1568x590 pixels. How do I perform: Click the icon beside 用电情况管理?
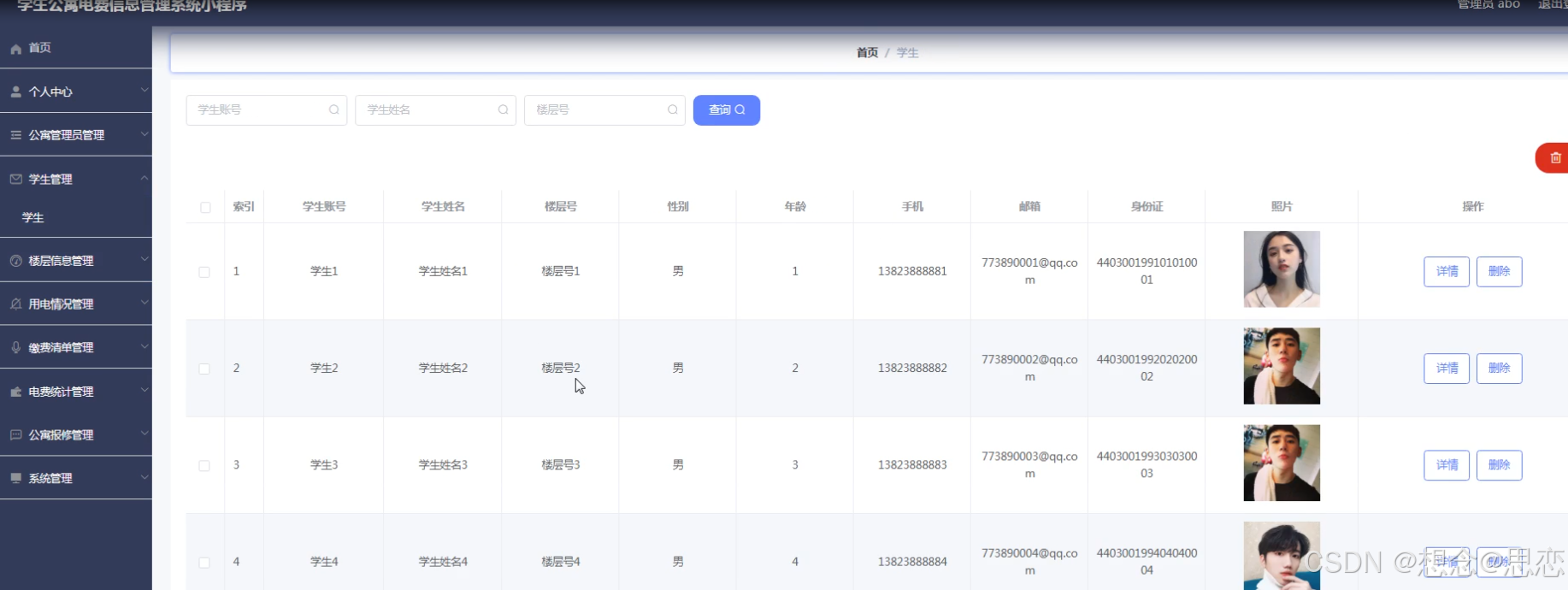point(16,304)
